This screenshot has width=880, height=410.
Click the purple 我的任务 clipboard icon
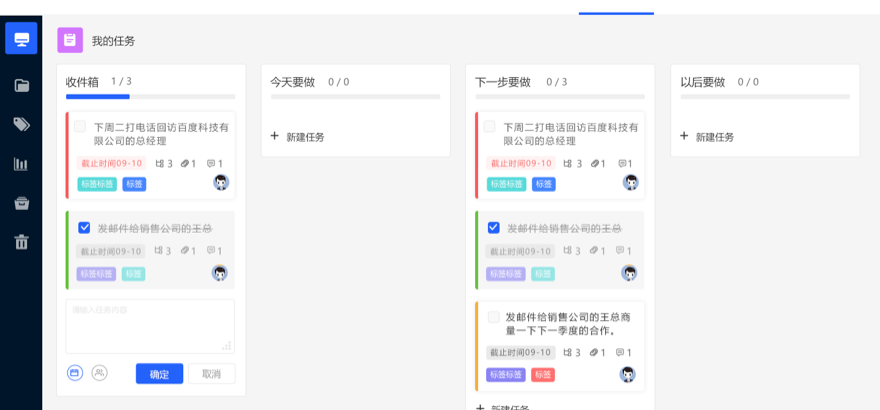[70, 40]
